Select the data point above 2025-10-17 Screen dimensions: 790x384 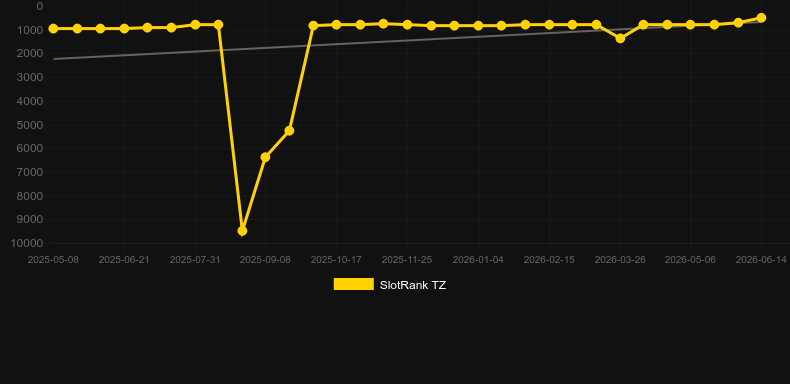[337, 25]
